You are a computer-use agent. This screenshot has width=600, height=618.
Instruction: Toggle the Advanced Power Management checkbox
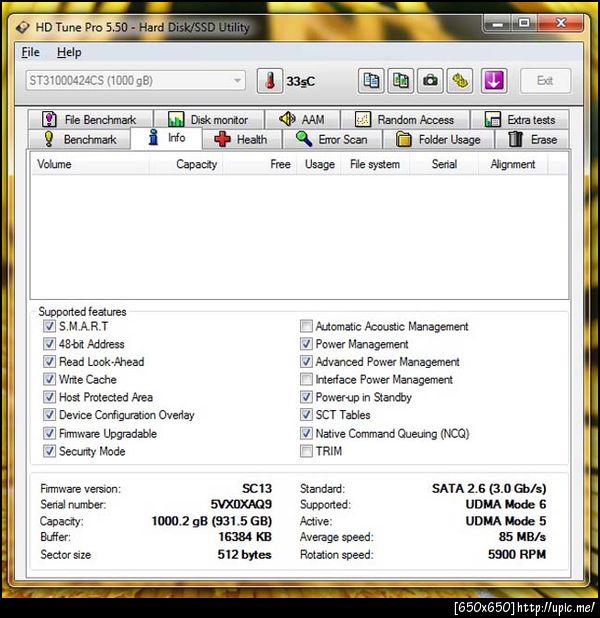tap(306, 362)
